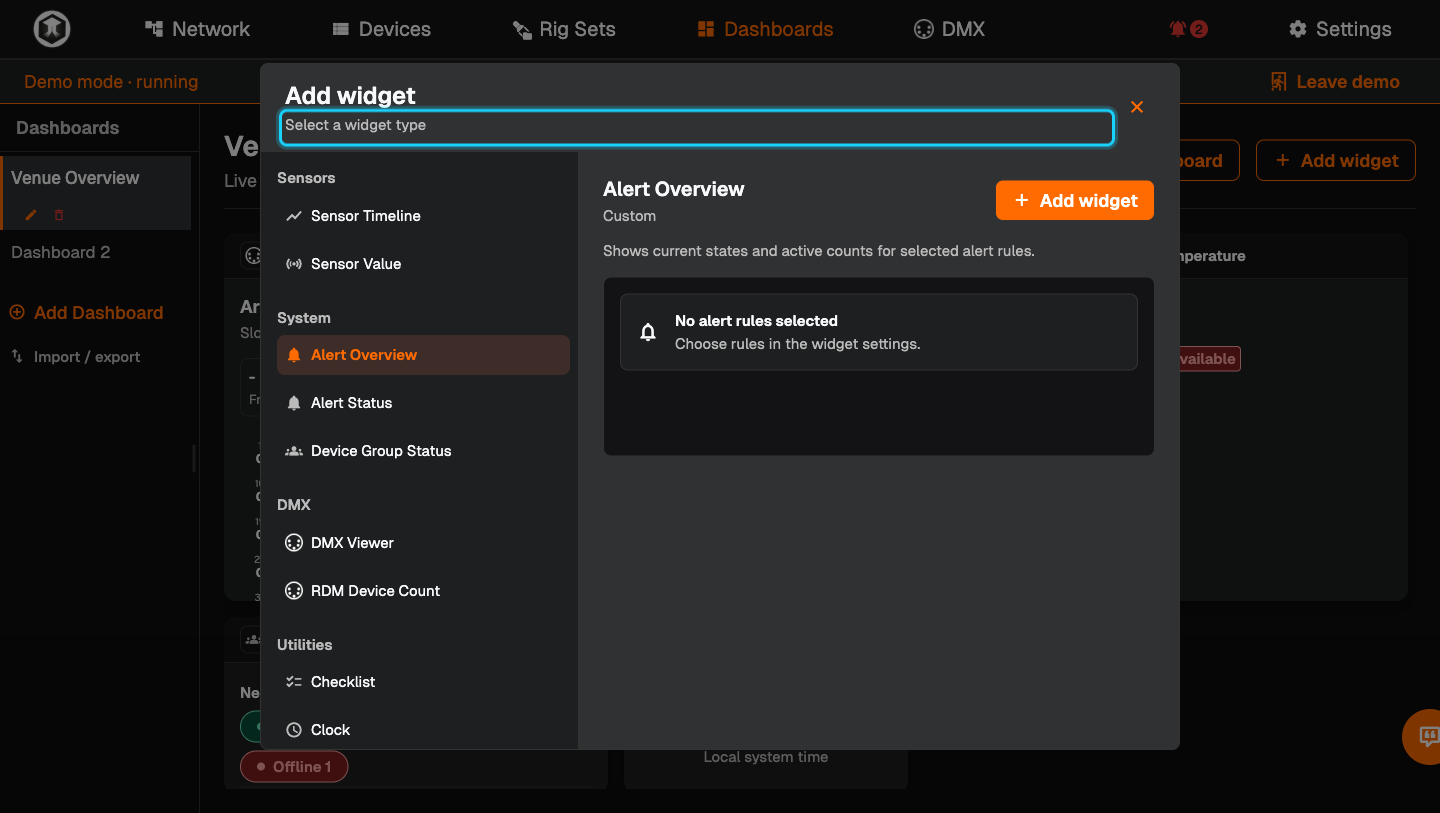
Task: Click the DMX Viewer connector icon
Action: pyautogui.click(x=294, y=543)
